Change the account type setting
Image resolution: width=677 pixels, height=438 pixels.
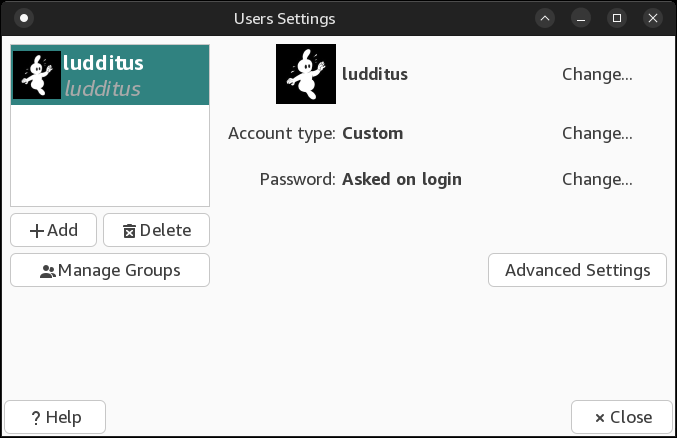tap(597, 133)
